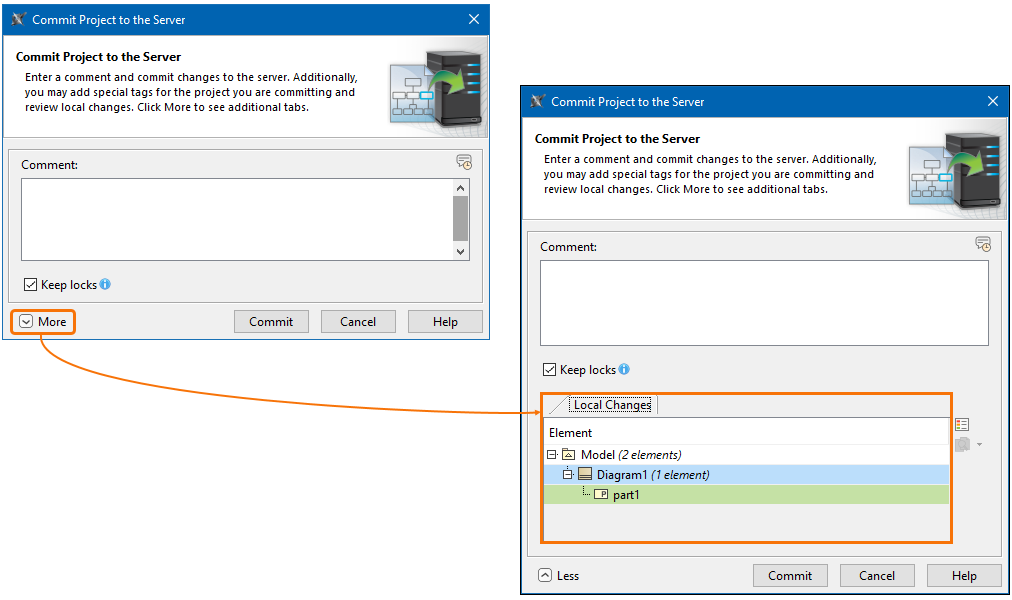The image size is (1012, 600).
Task: Select the Local Changes tab
Action: click(x=612, y=405)
